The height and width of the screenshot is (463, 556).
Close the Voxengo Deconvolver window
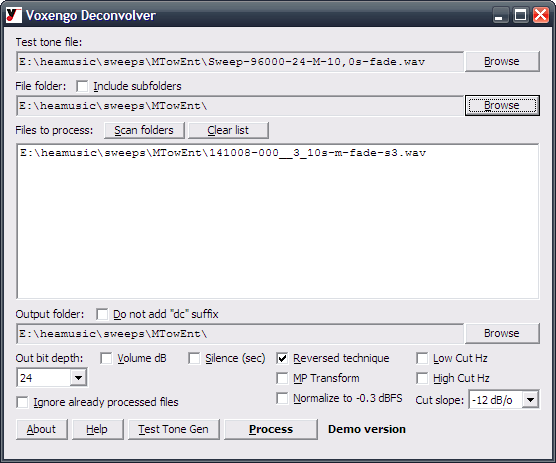pos(541,15)
